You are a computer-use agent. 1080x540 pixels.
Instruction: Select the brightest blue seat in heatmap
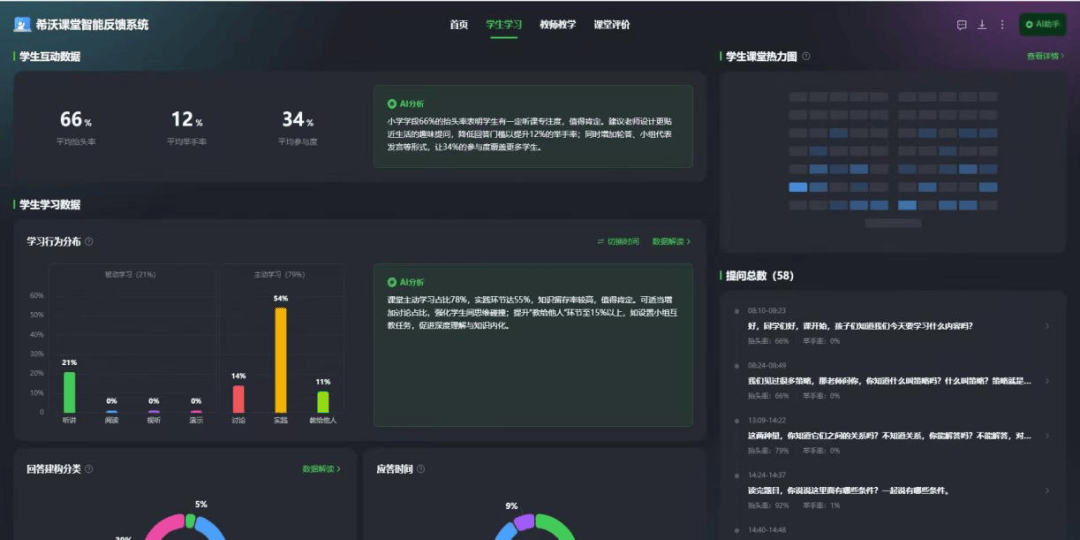pyautogui.click(x=797, y=187)
